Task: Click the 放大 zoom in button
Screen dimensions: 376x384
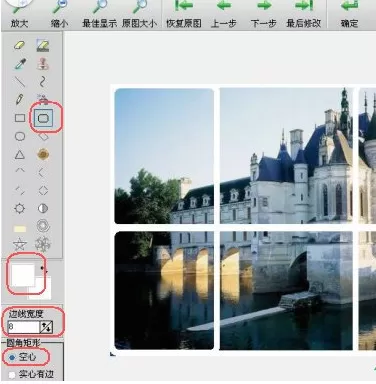Action: (x=19, y=14)
